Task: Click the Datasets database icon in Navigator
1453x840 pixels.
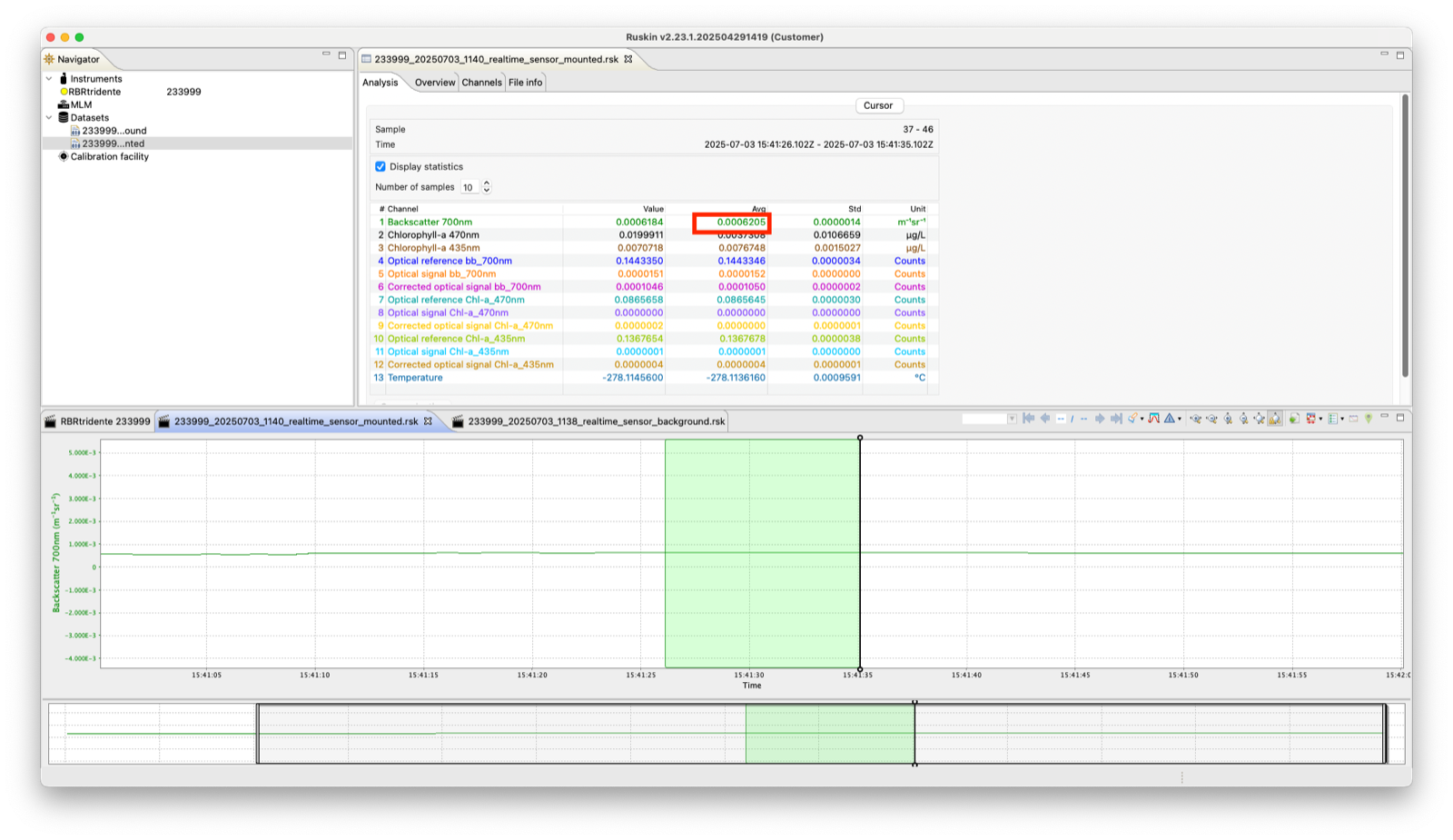Action: [x=64, y=117]
